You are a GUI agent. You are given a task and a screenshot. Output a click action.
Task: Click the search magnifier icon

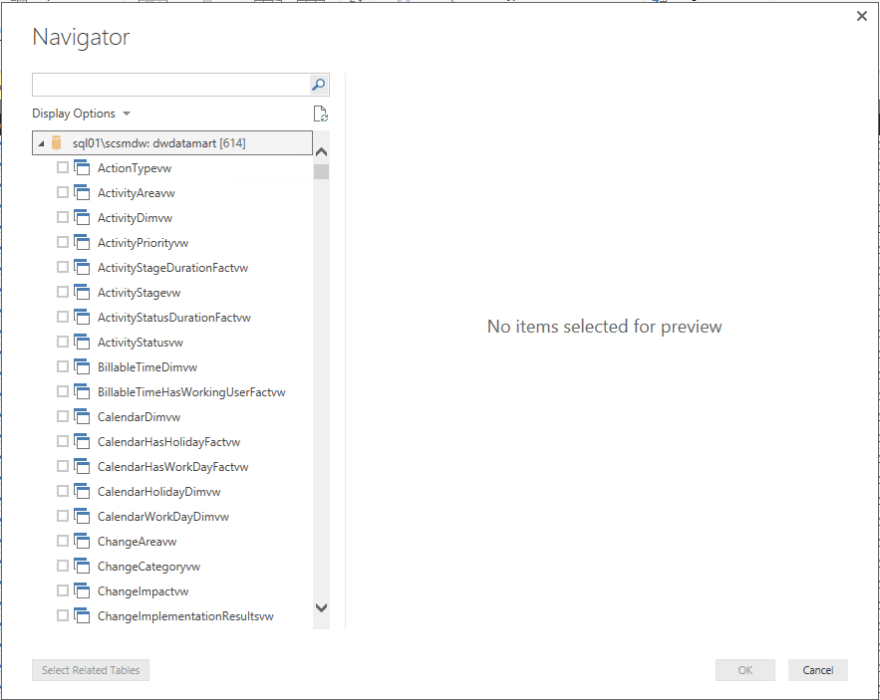click(318, 85)
